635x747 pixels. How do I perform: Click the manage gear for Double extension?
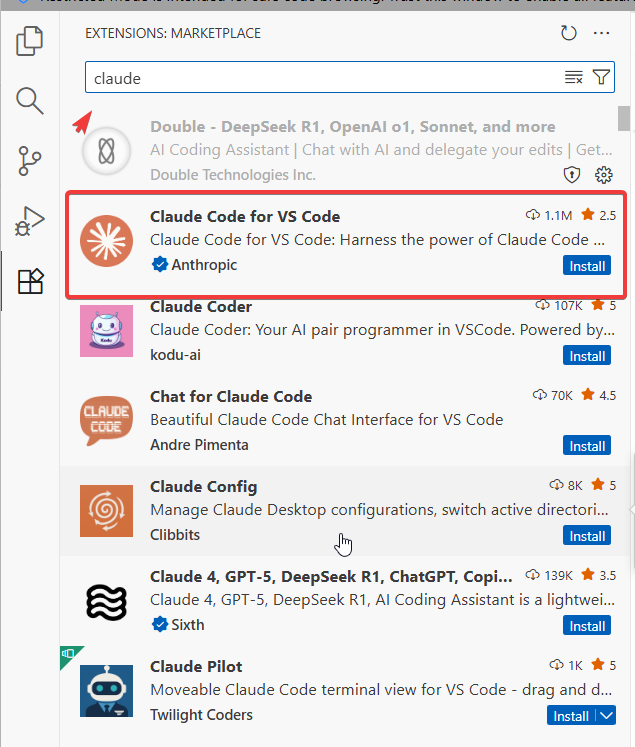[x=603, y=175]
